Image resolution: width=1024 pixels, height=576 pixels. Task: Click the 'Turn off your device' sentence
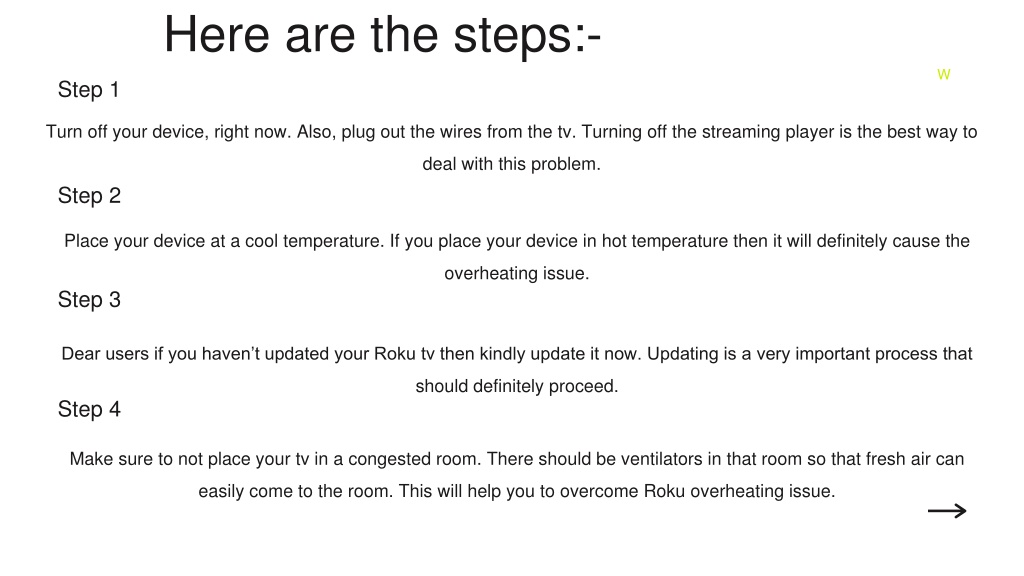[x=168, y=132]
